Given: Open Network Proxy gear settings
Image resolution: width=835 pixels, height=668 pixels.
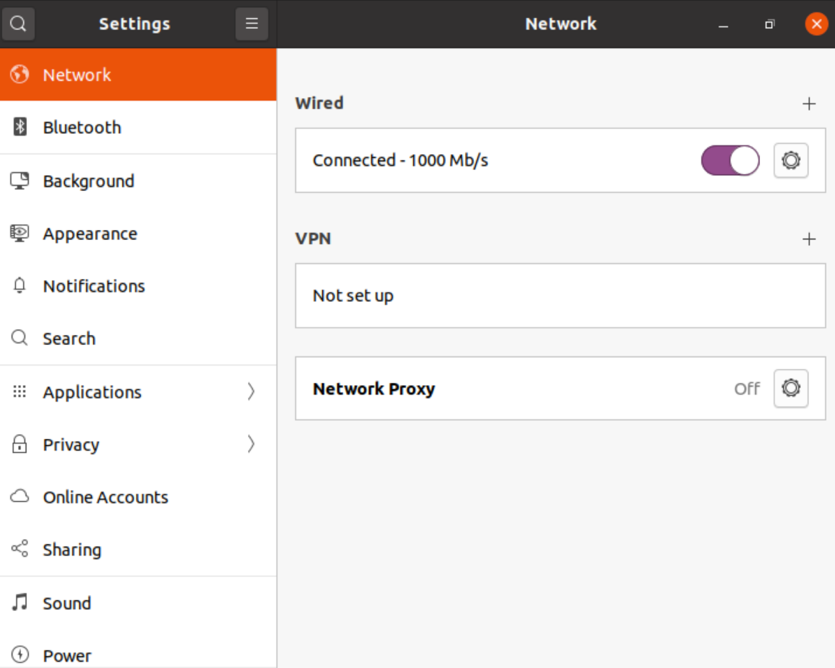Looking at the screenshot, I should click(790, 388).
